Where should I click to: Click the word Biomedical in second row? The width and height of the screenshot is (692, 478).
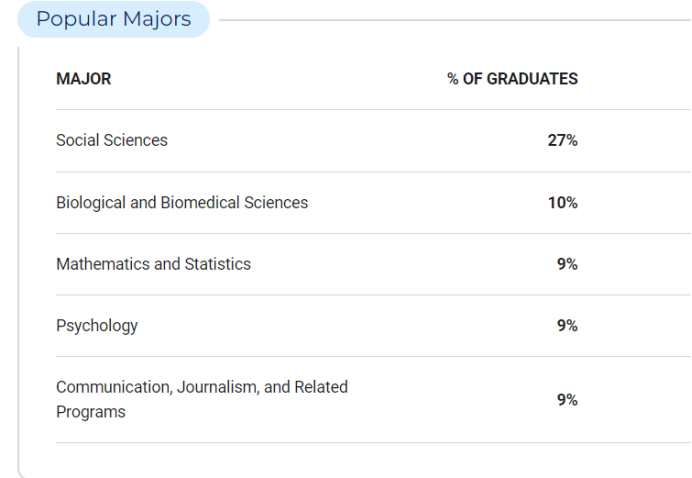[200, 203]
